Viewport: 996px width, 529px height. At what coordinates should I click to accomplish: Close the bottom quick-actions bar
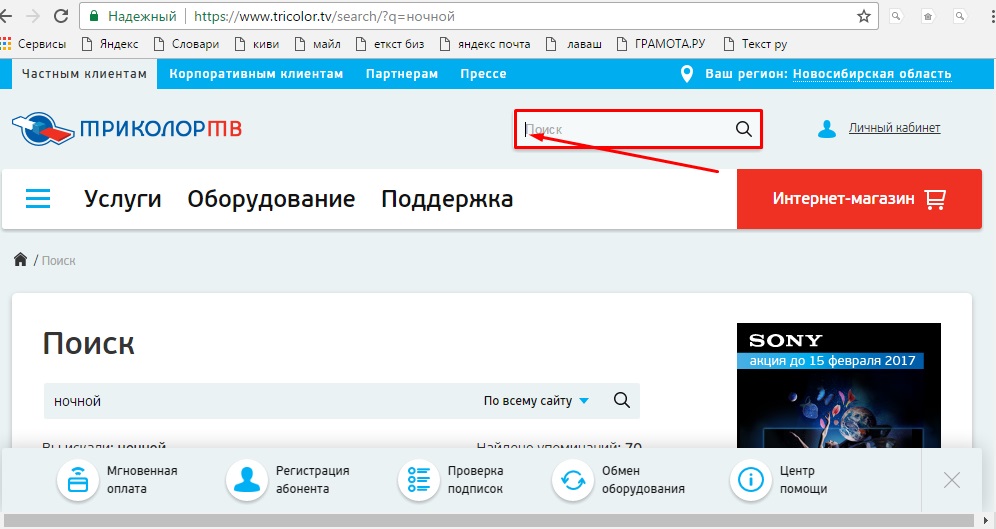click(x=951, y=480)
